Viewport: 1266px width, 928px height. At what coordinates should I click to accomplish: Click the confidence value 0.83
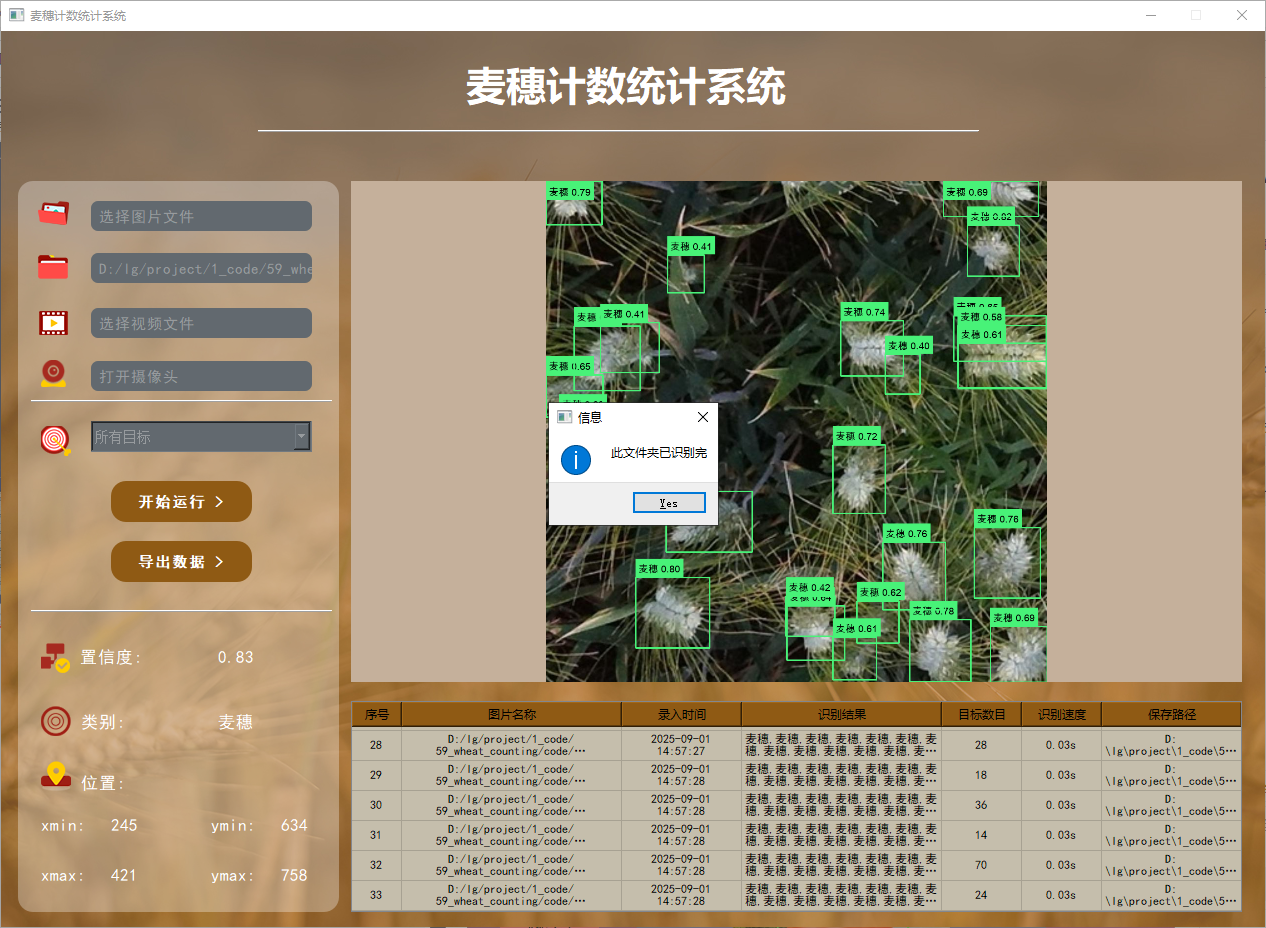tap(236, 657)
